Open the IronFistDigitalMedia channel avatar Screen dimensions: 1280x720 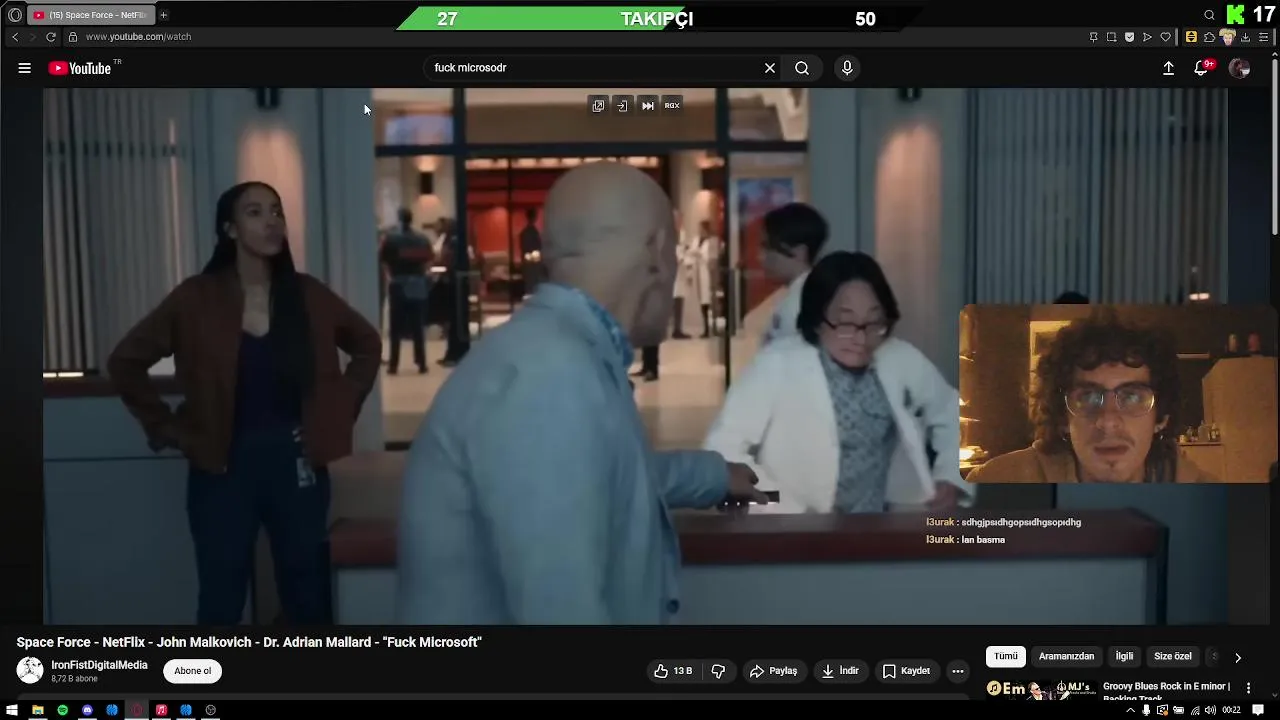tap(30, 670)
